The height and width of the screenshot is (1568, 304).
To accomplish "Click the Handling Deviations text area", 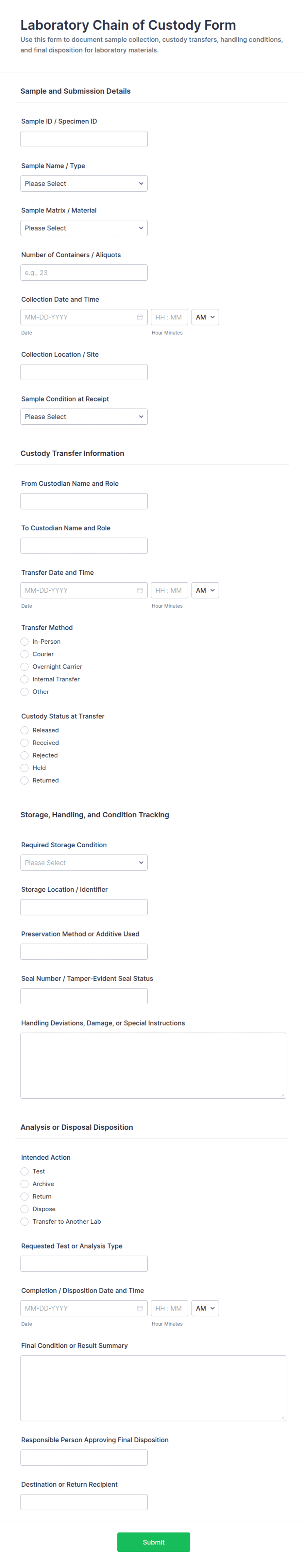I will [x=153, y=1065].
